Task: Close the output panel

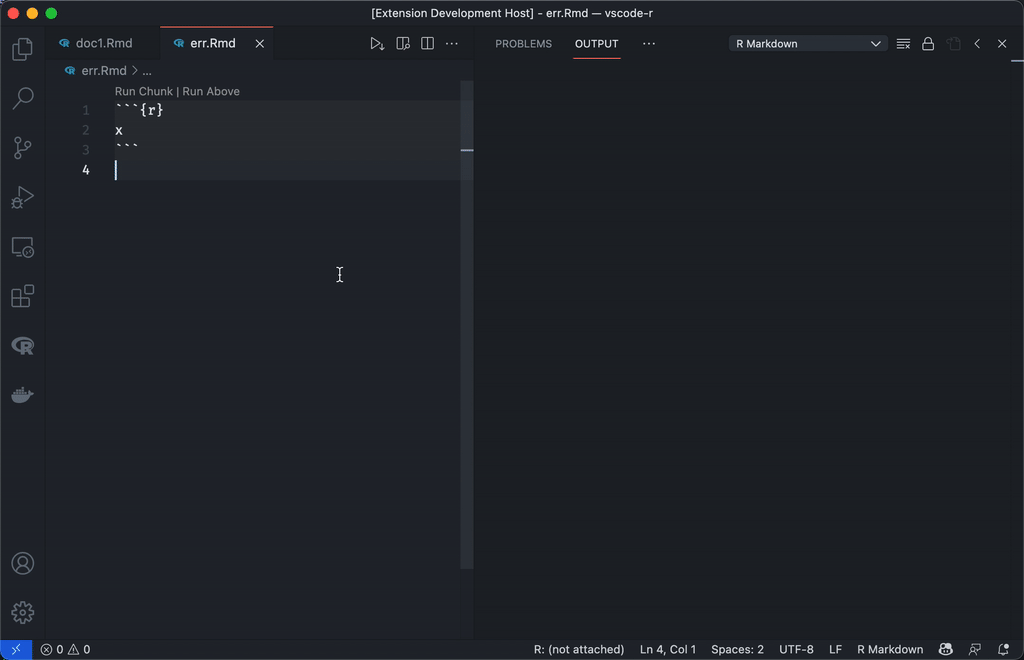Action: click(x=1002, y=44)
